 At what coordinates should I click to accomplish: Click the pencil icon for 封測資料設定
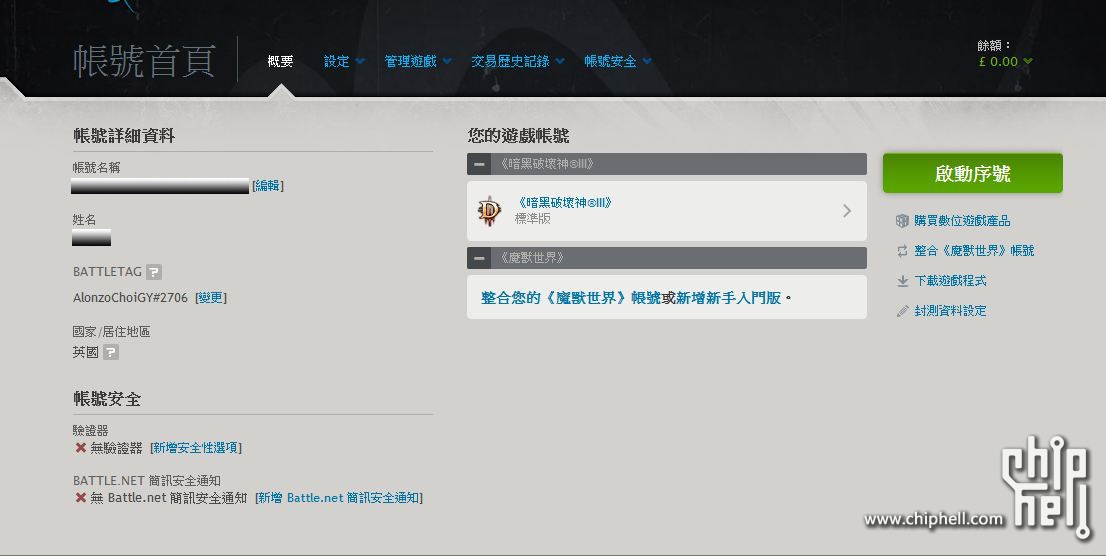click(x=902, y=310)
